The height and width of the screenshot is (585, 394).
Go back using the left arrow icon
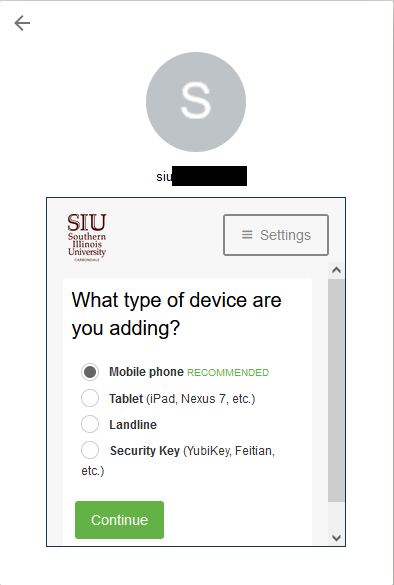pos(22,23)
